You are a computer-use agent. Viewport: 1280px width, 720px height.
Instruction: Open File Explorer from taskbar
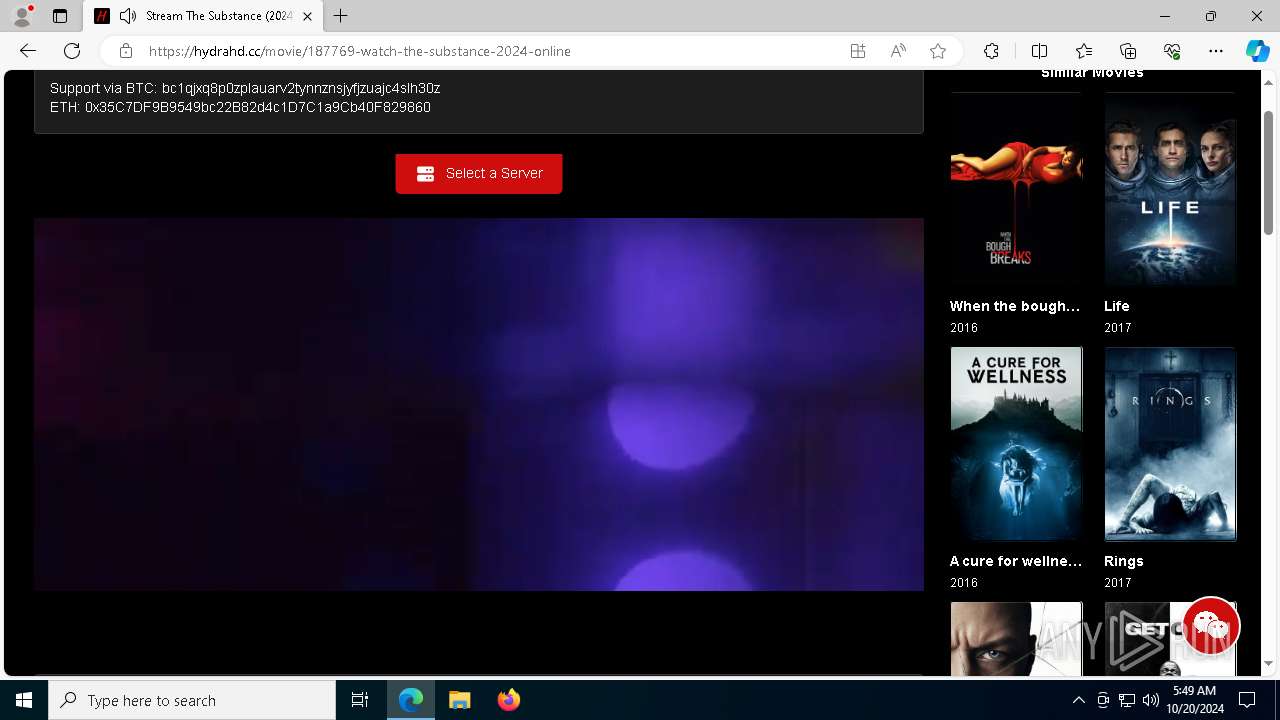pyautogui.click(x=459, y=700)
